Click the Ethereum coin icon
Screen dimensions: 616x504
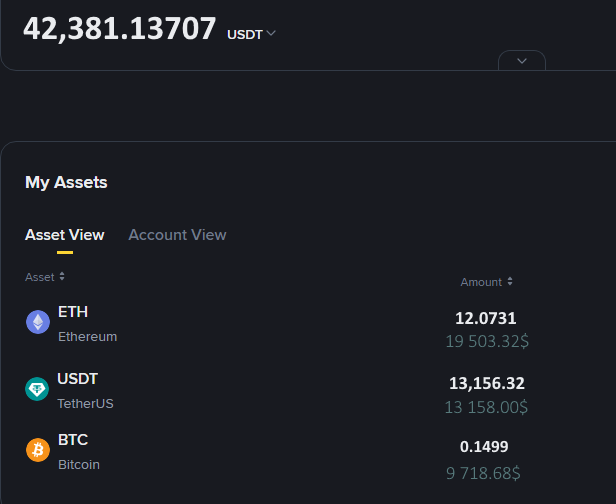[x=38, y=322]
